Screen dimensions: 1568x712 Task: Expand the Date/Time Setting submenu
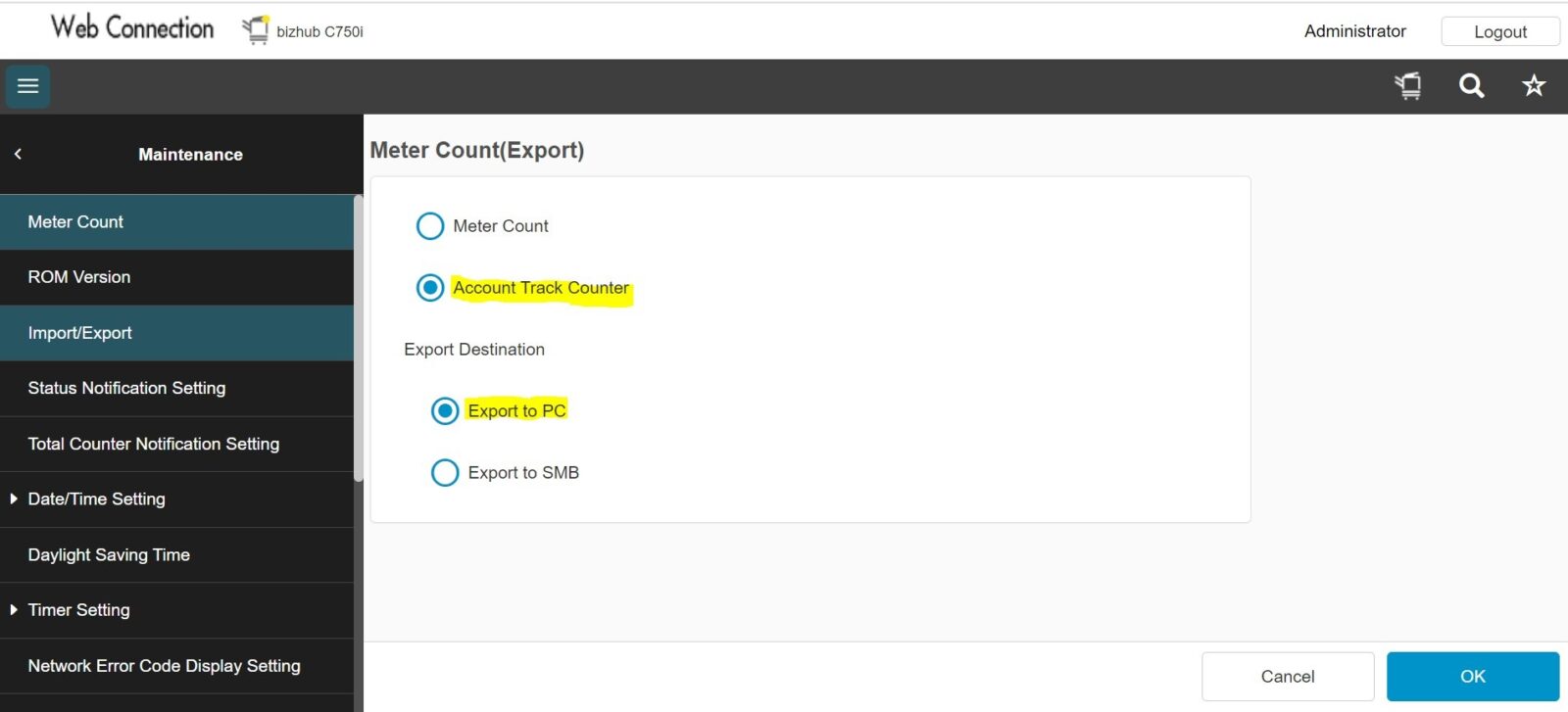(14, 499)
